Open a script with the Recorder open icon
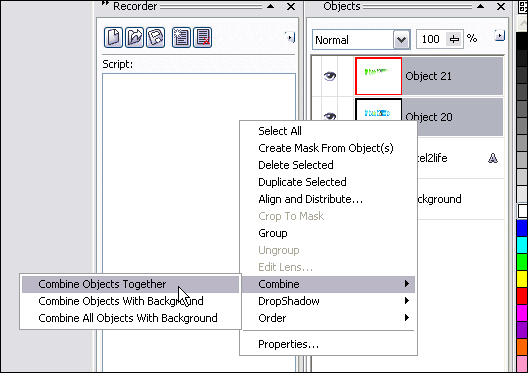Screen dimensions: 528x373 coord(134,37)
